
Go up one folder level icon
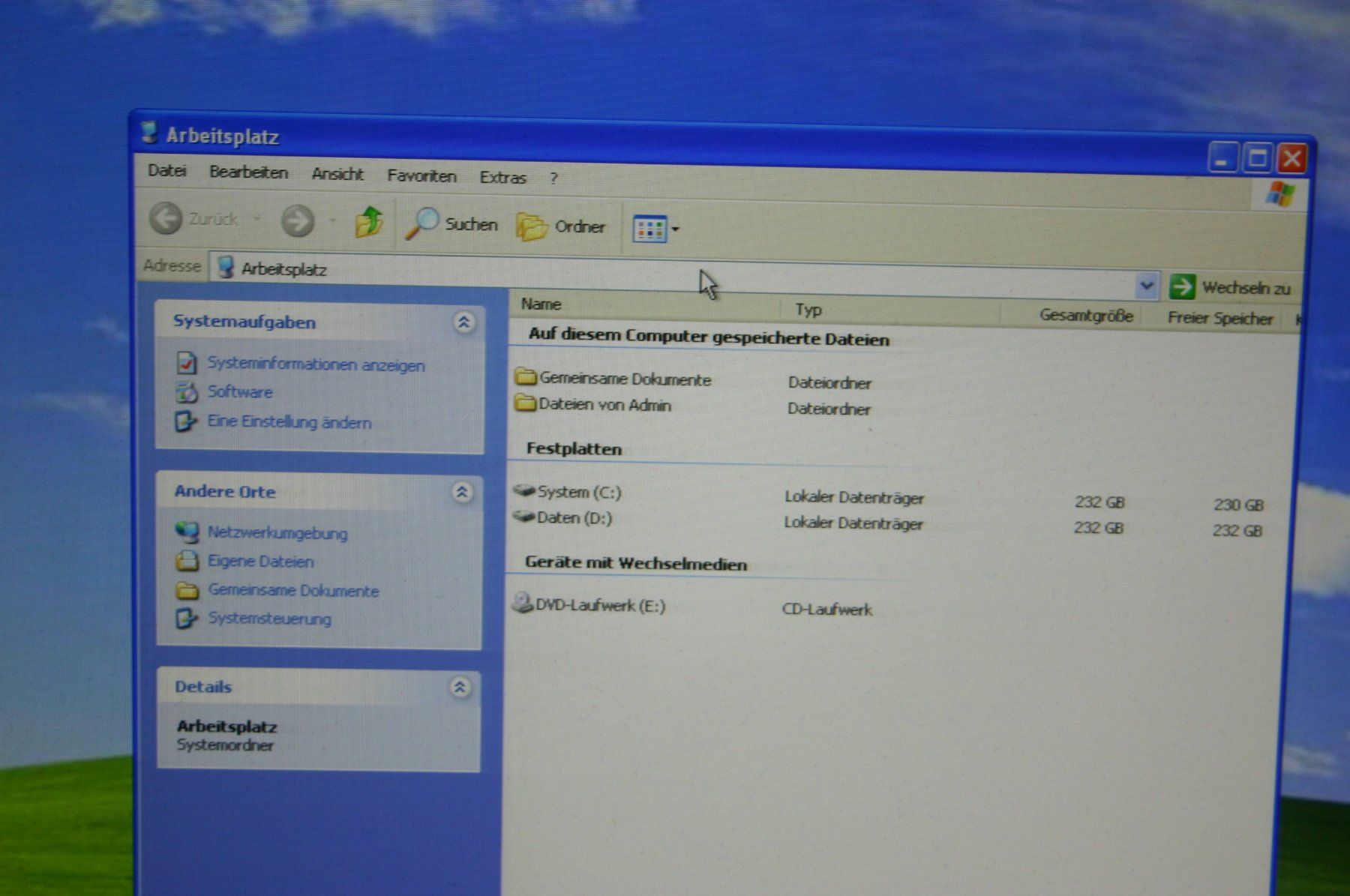pos(368,222)
